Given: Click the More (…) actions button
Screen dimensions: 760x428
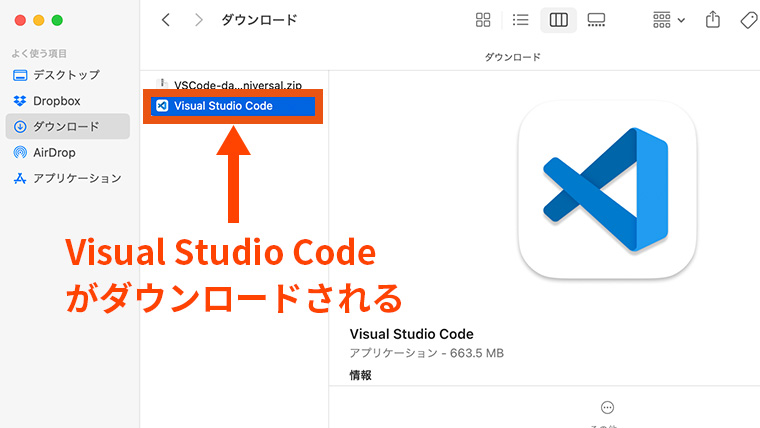Looking at the screenshot, I should click(607, 407).
